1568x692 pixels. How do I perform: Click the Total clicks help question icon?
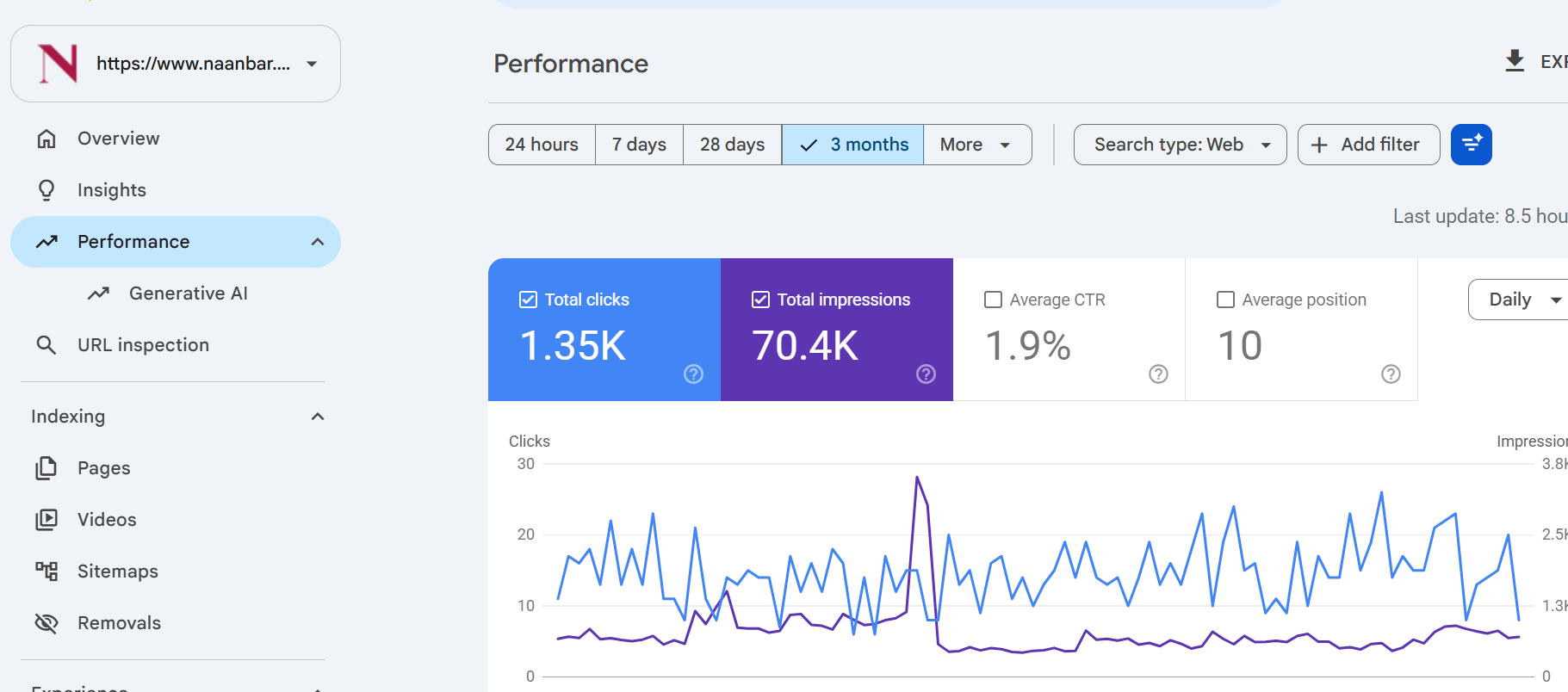(x=693, y=374)
